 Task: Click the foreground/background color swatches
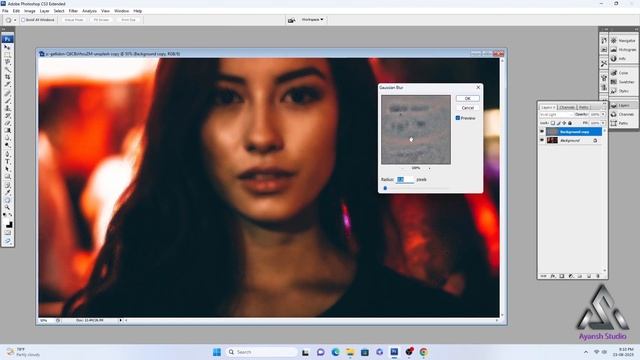coord(8,224)
